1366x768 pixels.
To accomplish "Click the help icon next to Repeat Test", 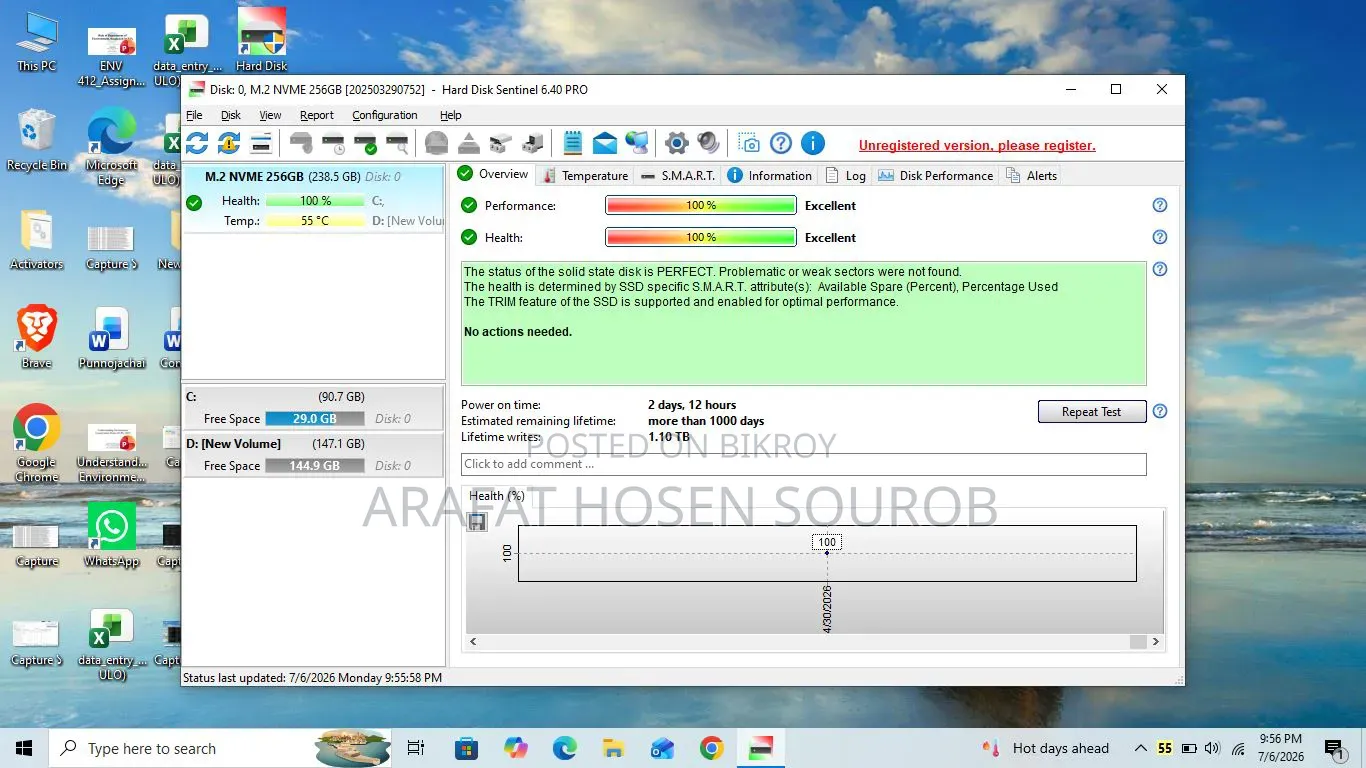I will click(1160, 411).
